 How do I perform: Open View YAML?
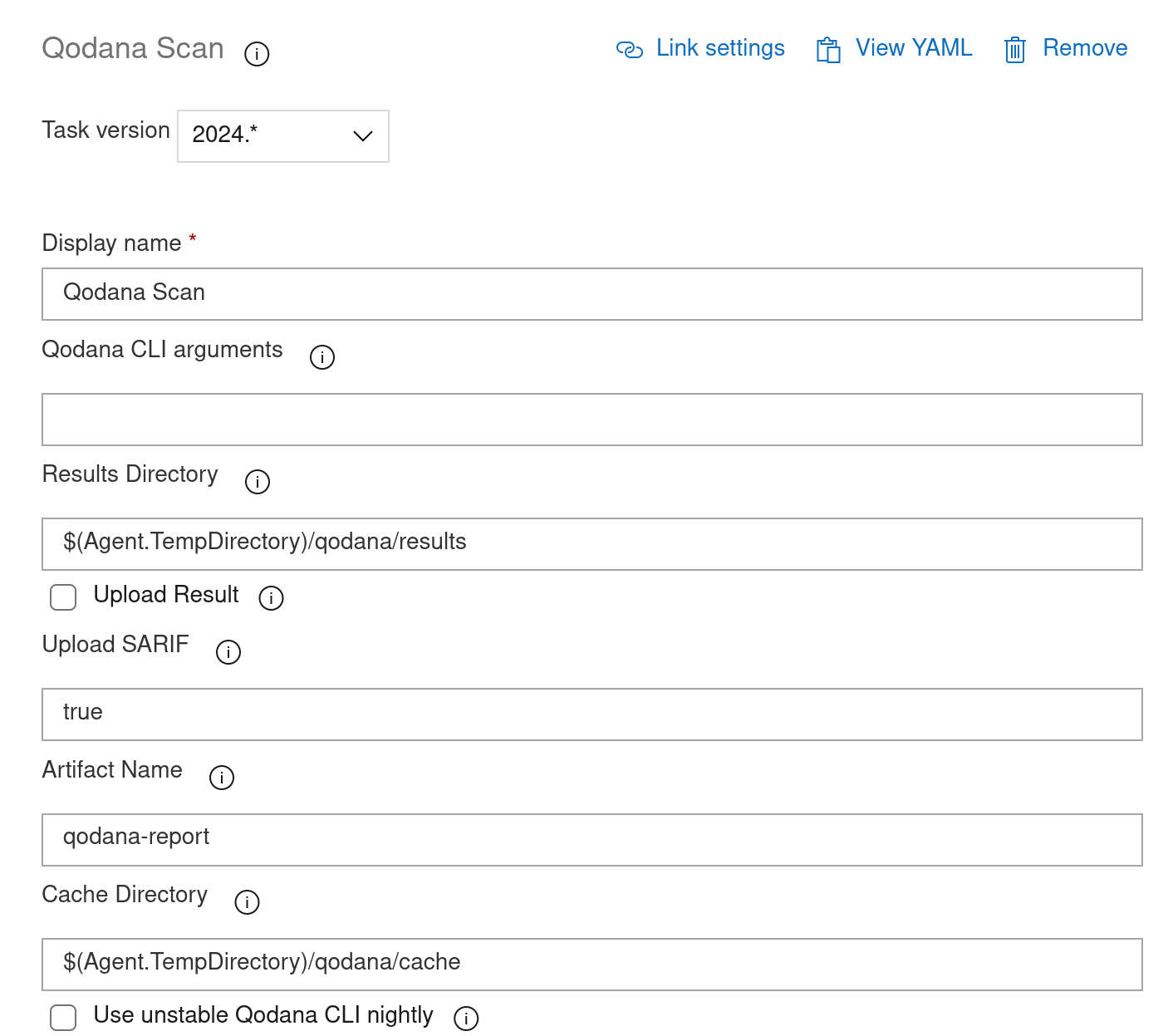tap(894, 48)
